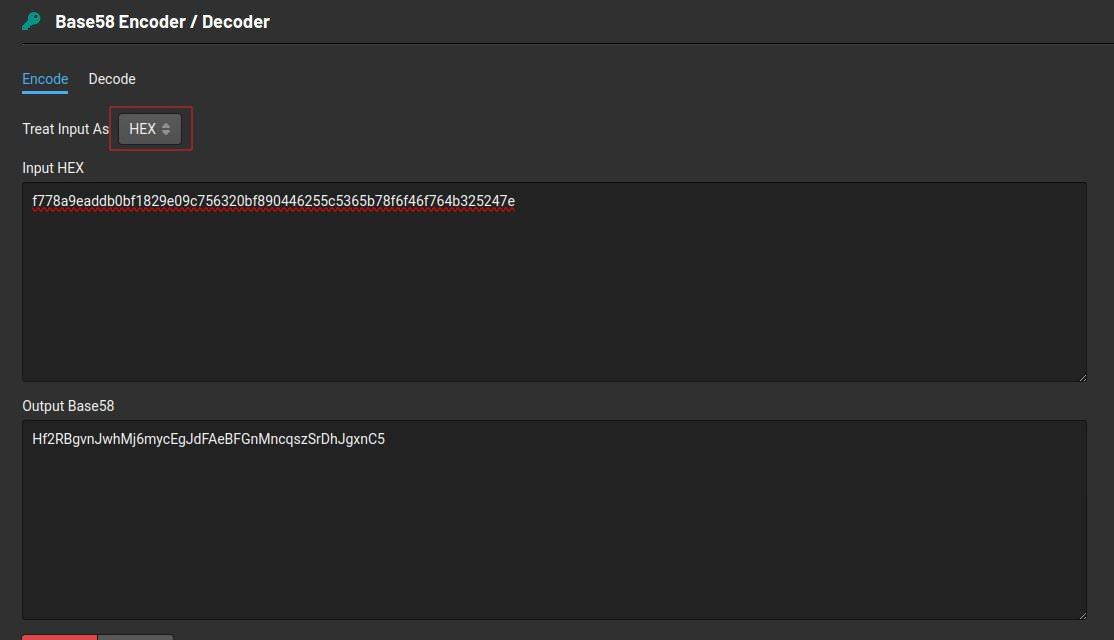Click the up-down arrows on HEX selector

point(165,128)
